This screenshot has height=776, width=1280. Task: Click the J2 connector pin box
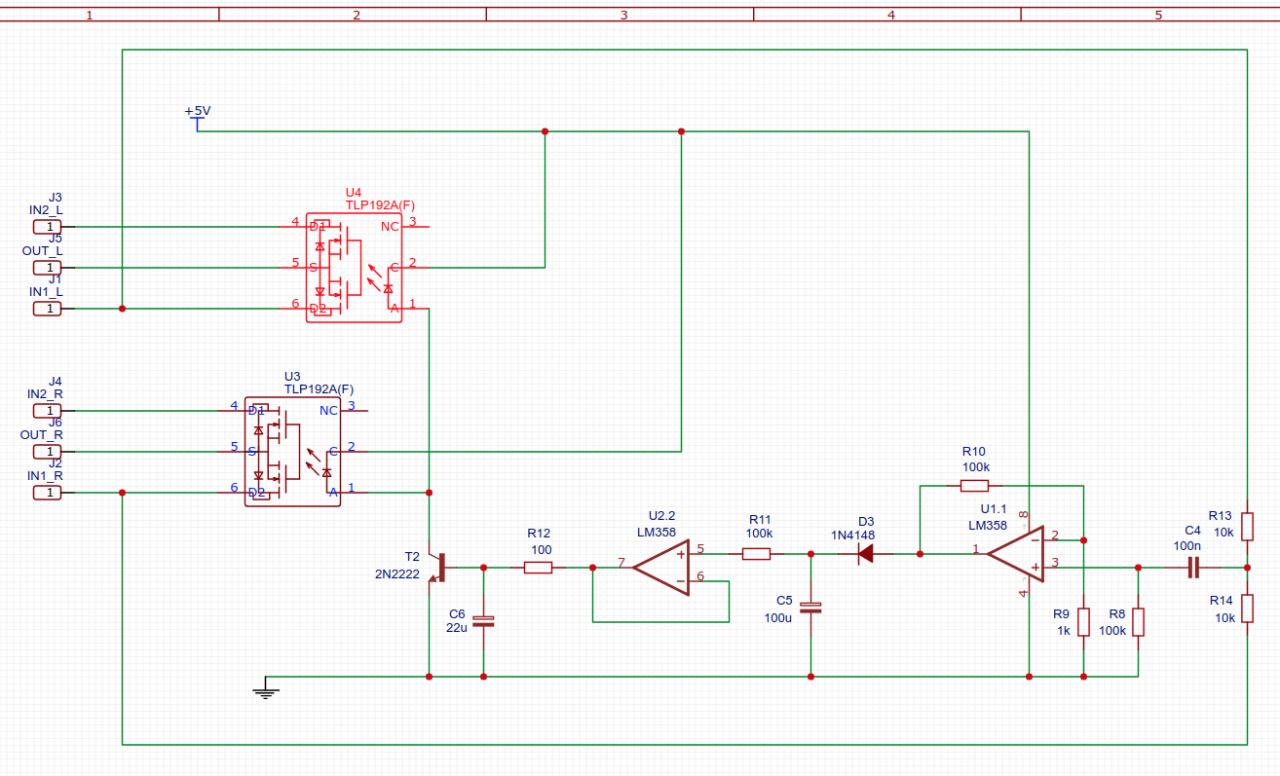pos(47,493)
